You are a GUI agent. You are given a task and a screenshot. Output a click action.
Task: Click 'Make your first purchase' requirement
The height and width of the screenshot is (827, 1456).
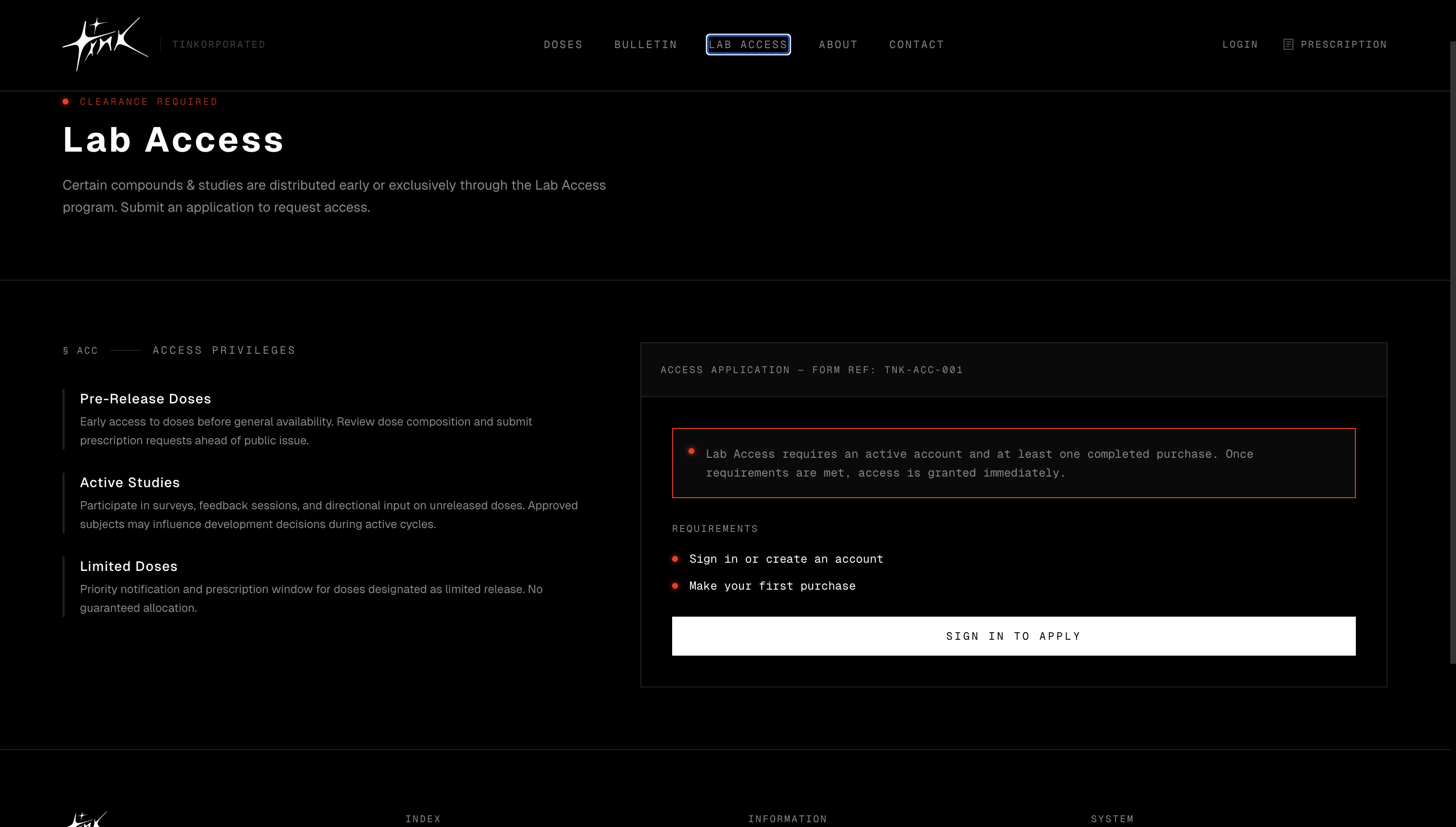(772, 586)
